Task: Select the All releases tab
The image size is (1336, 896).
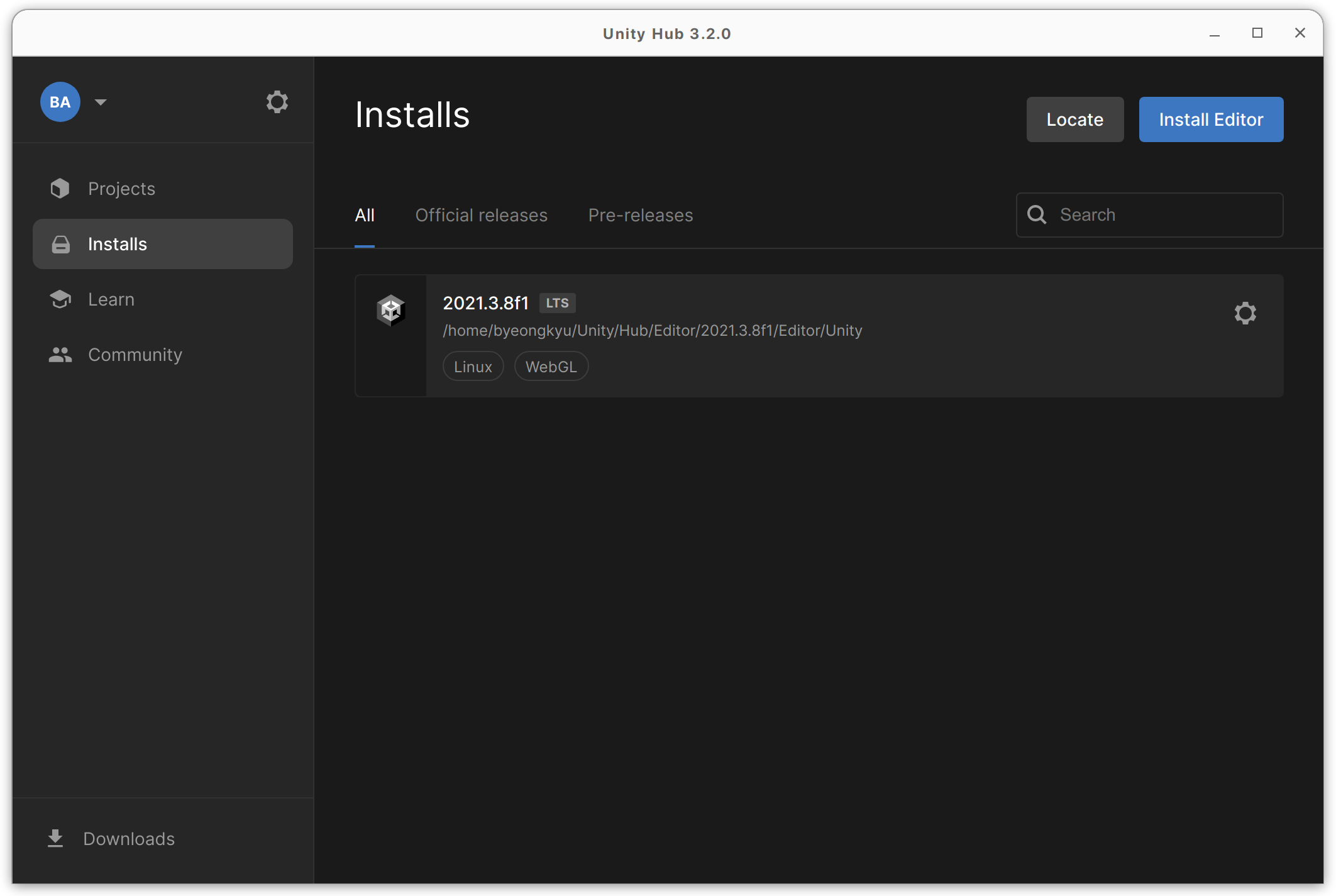Action: (x=365, y=215)
